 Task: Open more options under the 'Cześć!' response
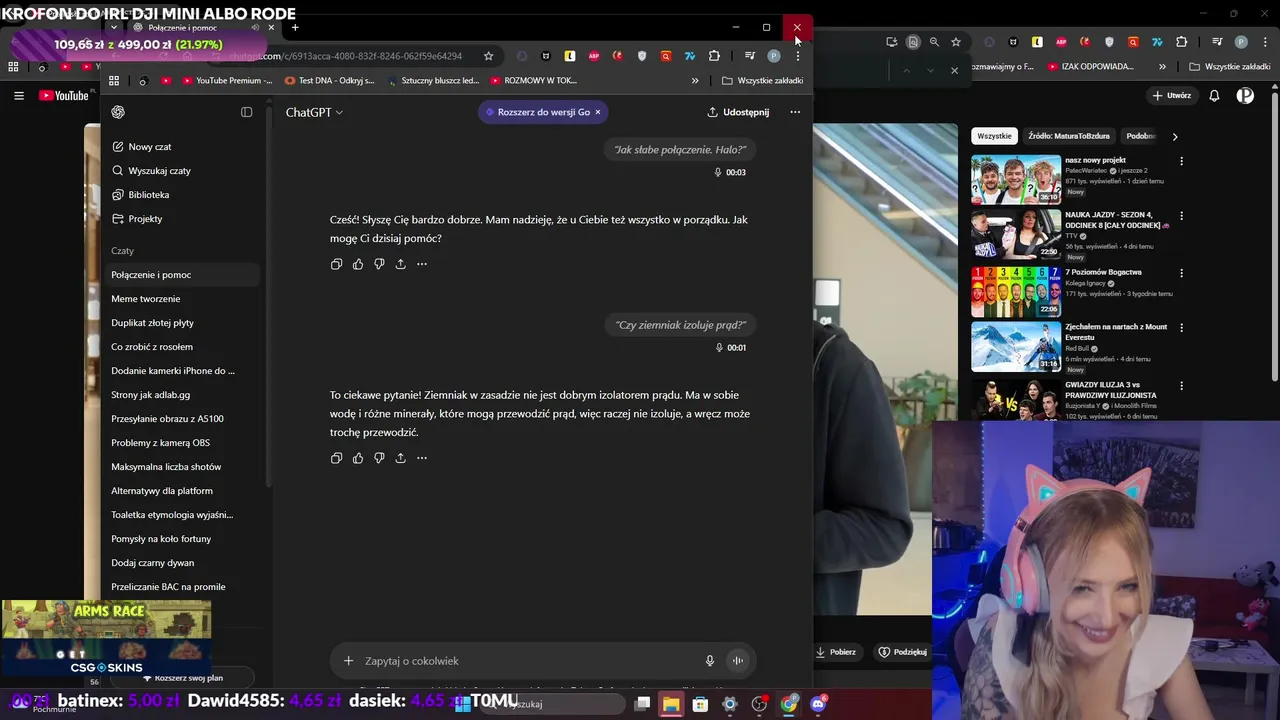pos(422,264)
